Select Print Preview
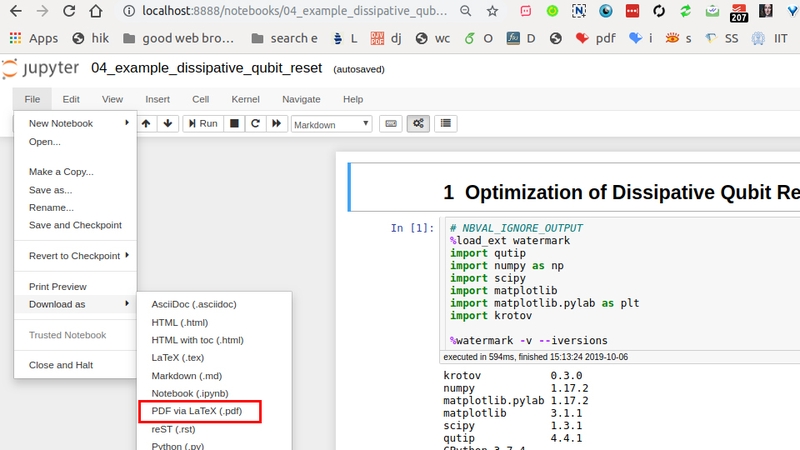The height and width of the screenshot is (450, 800). 76,287
